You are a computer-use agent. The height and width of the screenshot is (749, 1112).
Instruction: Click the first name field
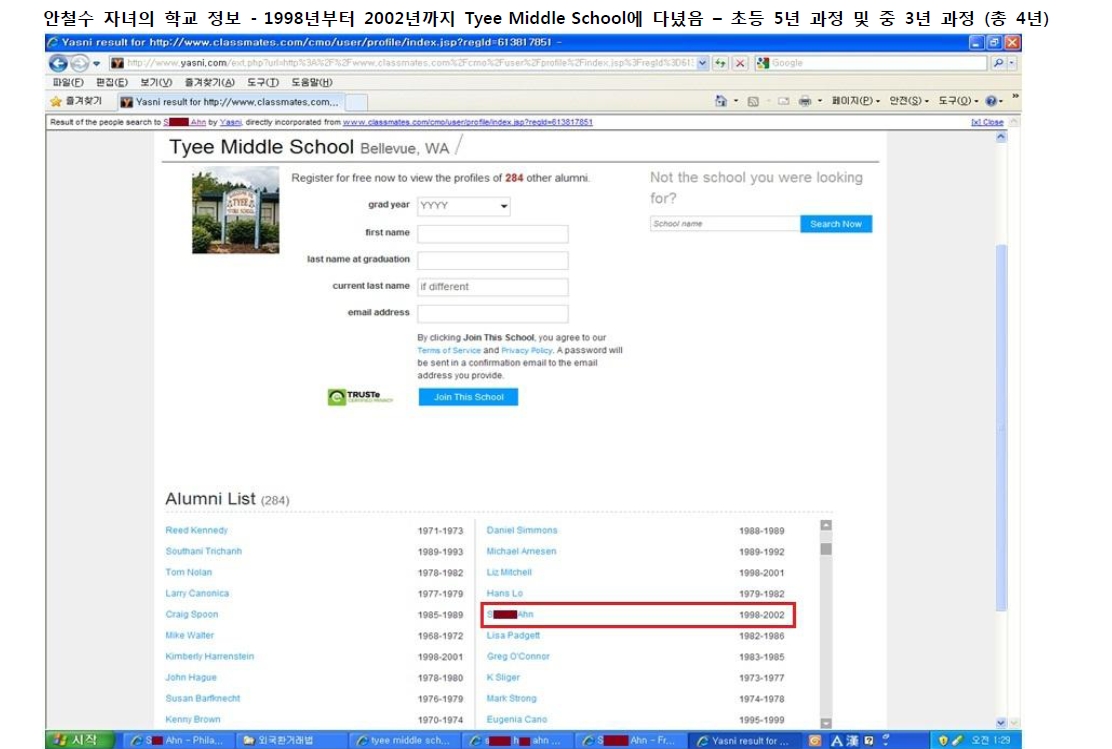pyautogui.click(x=493, y=233)
